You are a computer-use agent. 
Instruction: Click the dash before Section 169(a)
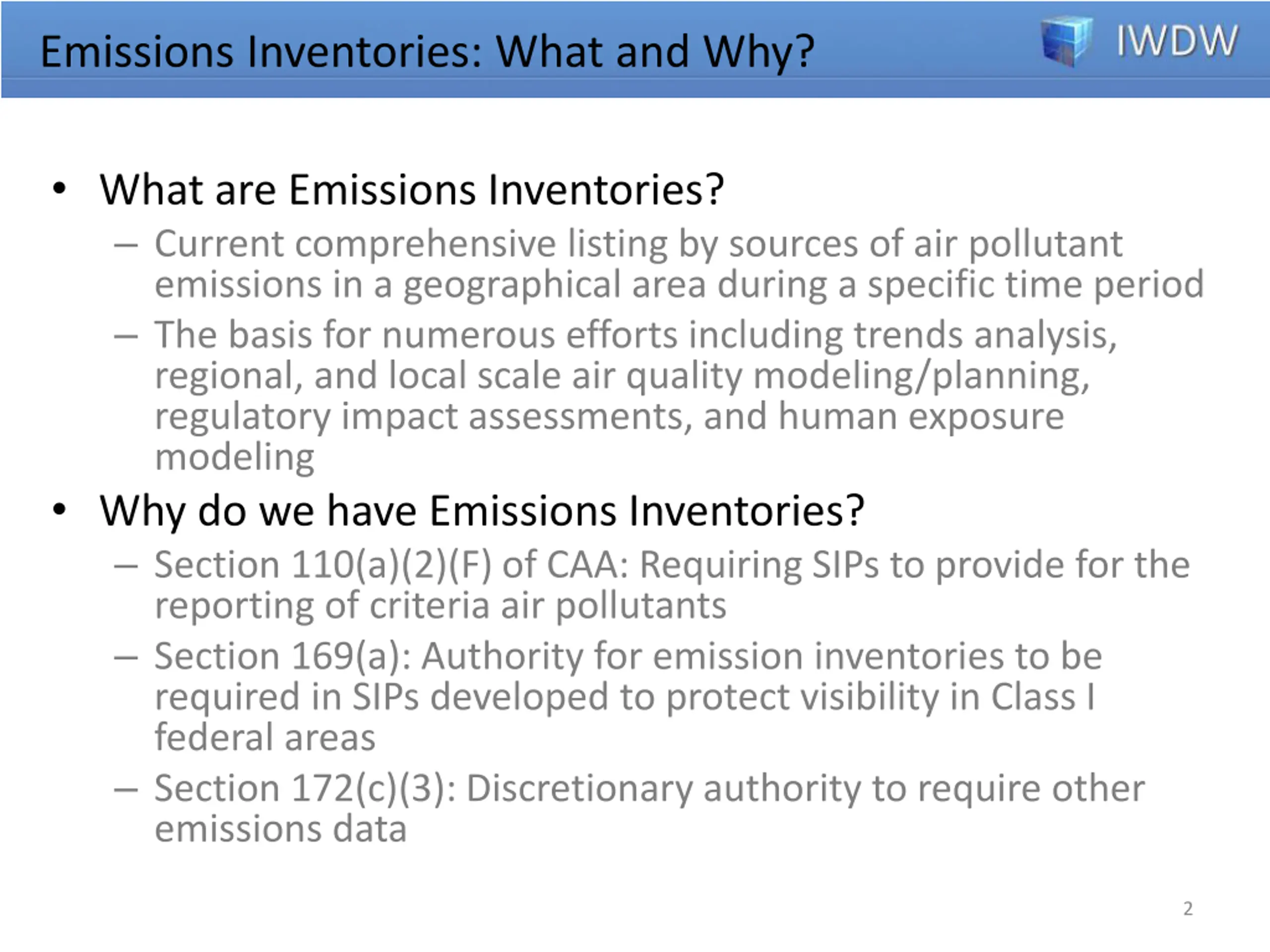coord(126,657)
